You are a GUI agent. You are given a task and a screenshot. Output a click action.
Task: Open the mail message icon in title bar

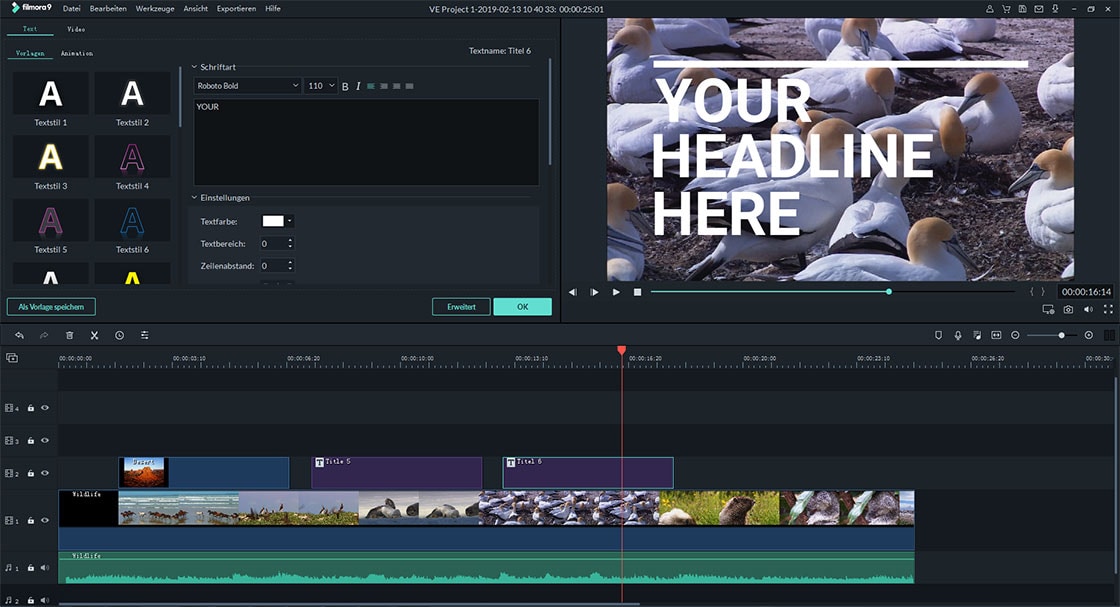1039,9
